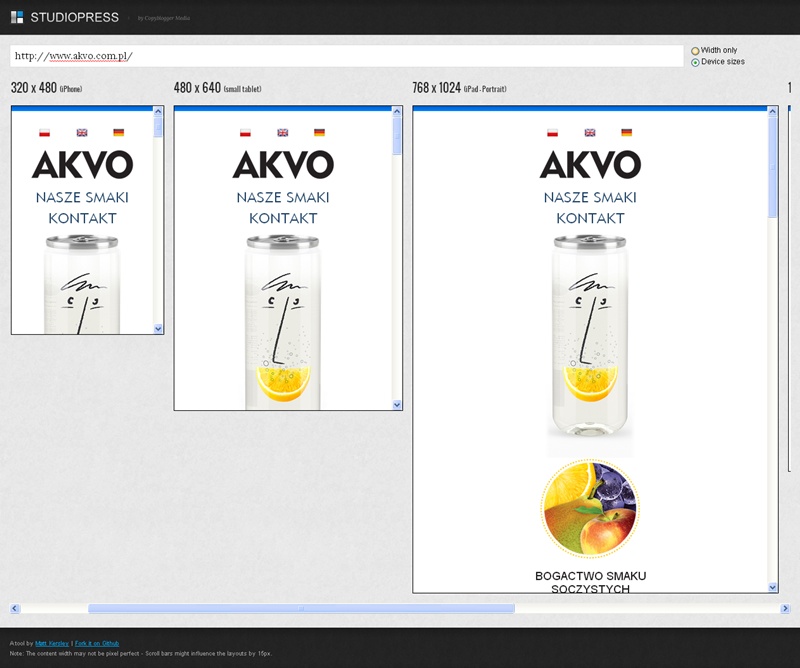Open the 'Fork it on Github' link

click(x=97, y=643)
